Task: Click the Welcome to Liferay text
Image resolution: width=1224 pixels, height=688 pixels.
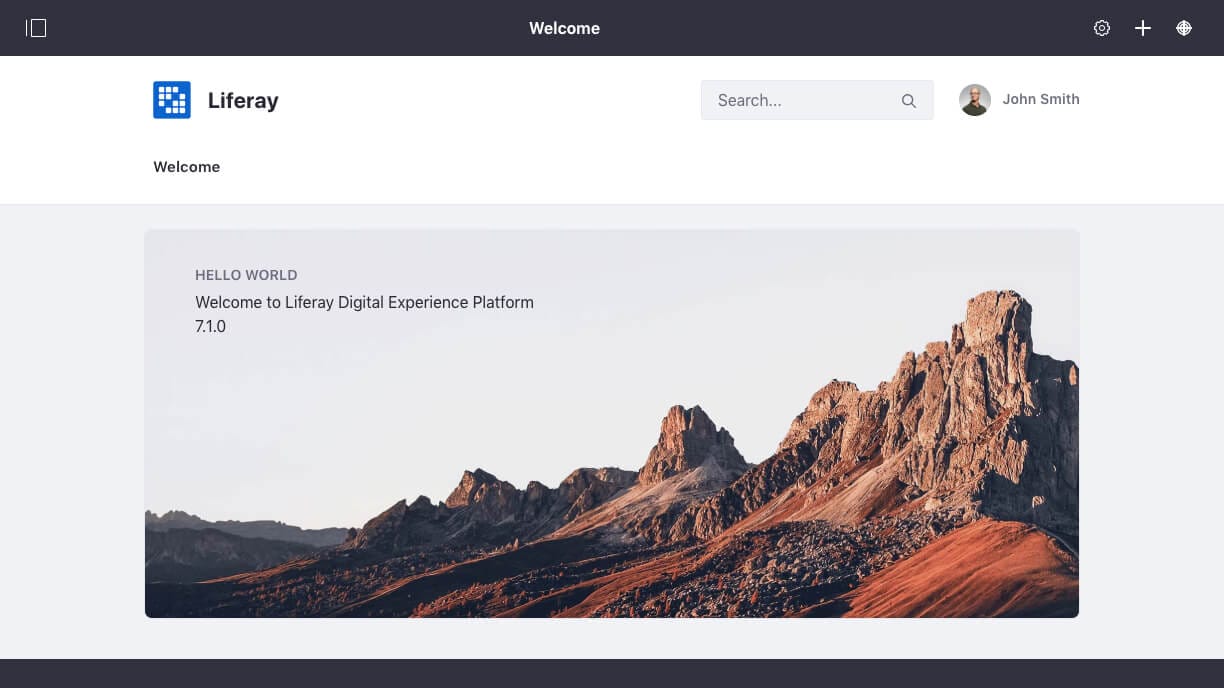Action: (364, 302)
